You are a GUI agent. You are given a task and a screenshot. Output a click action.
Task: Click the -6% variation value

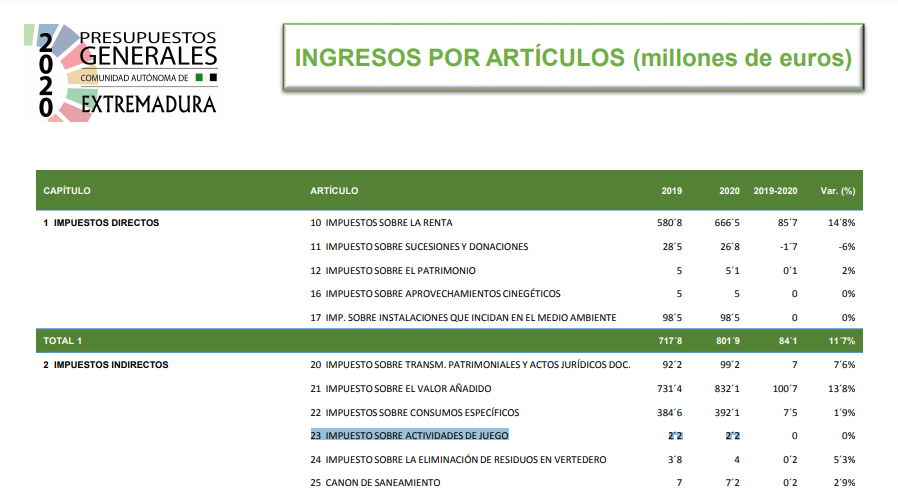coord(847,247)
